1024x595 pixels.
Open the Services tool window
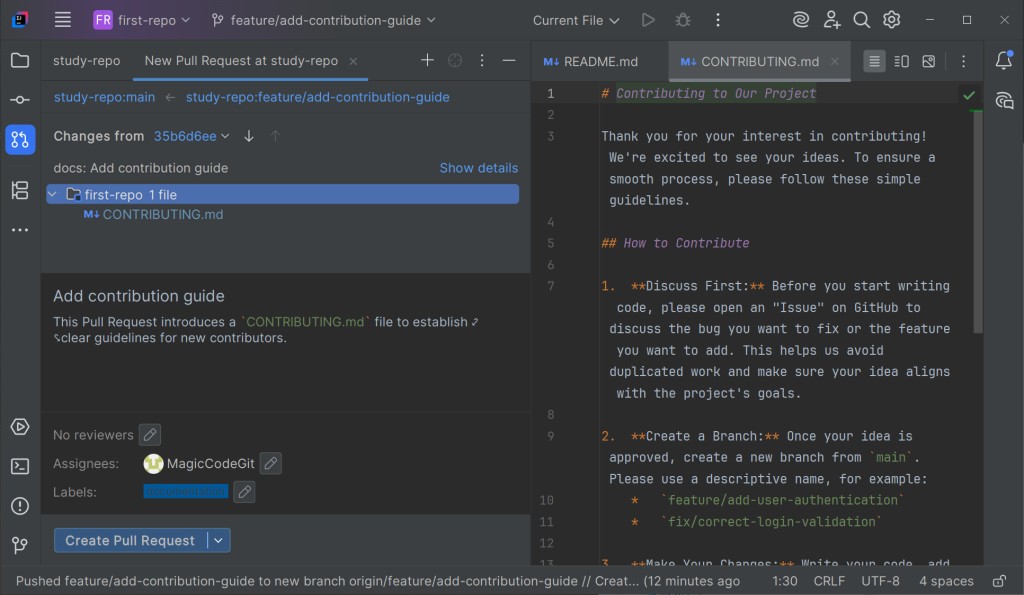click(x=20, y=427)
